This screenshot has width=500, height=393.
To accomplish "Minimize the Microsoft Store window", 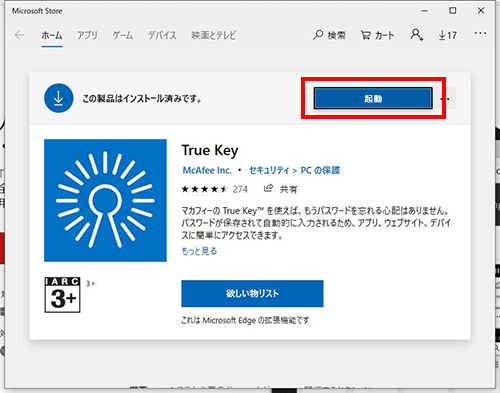I will click(425, 11).
